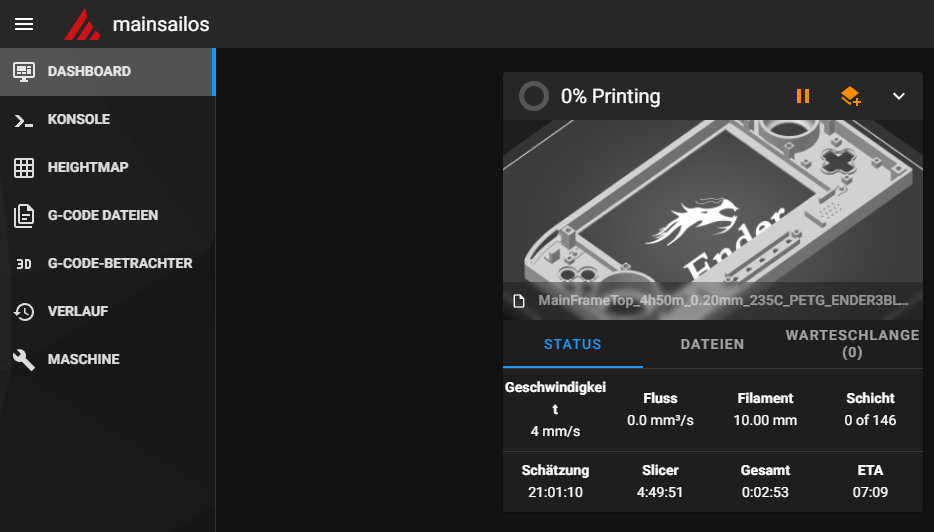The height and width of the screenshot is (532, 934).
Task: Open the Heightmap page
Action: pyautogui.click(x=107, y=167)
